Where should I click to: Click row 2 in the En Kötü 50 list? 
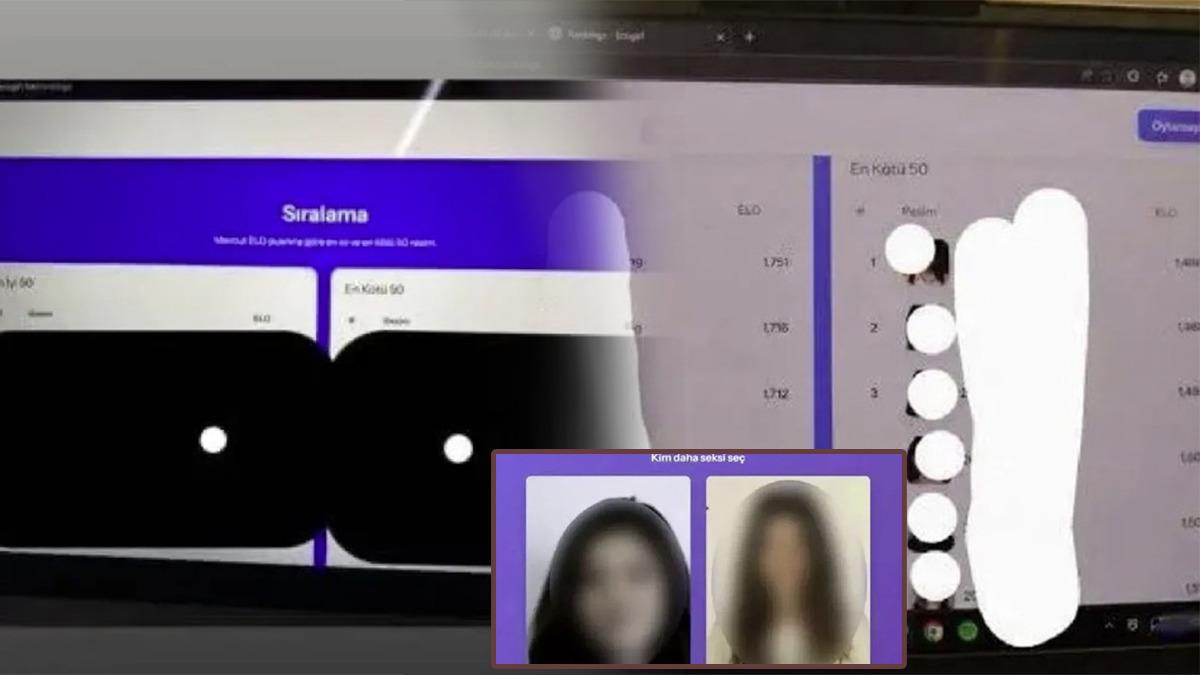tap(873, 328)
